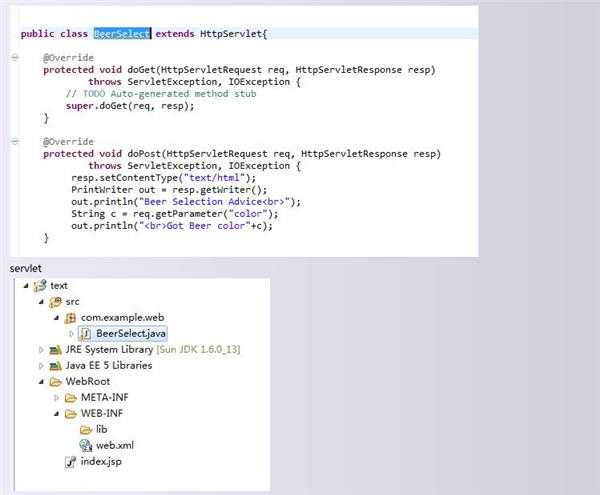Click the doGet method name
The width and height of the screenshot is (600, 495).
[x=141, y=70]
